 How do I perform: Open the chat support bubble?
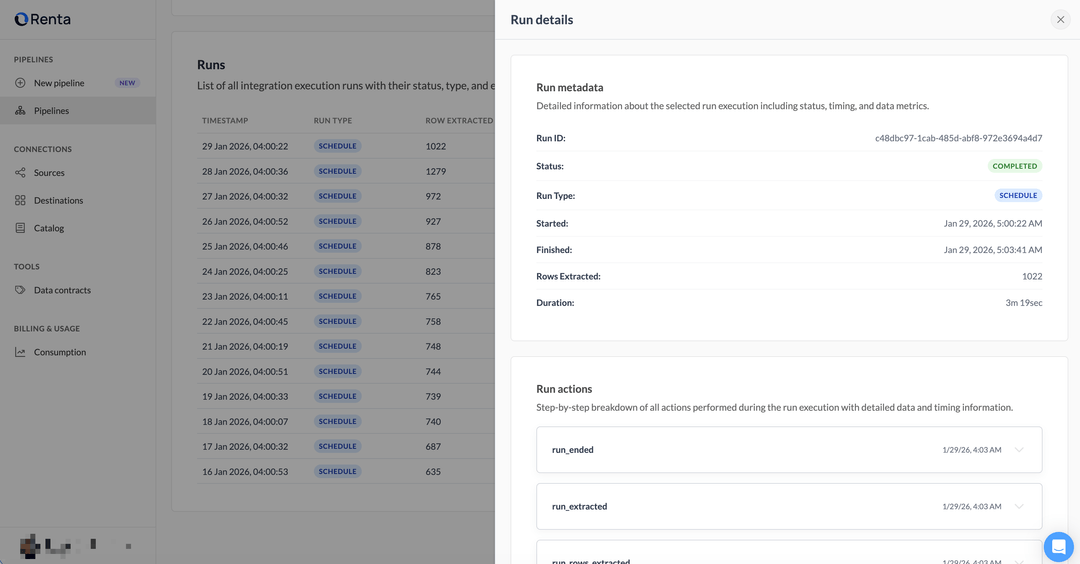pyautogui.click(x=1058, y=547)
